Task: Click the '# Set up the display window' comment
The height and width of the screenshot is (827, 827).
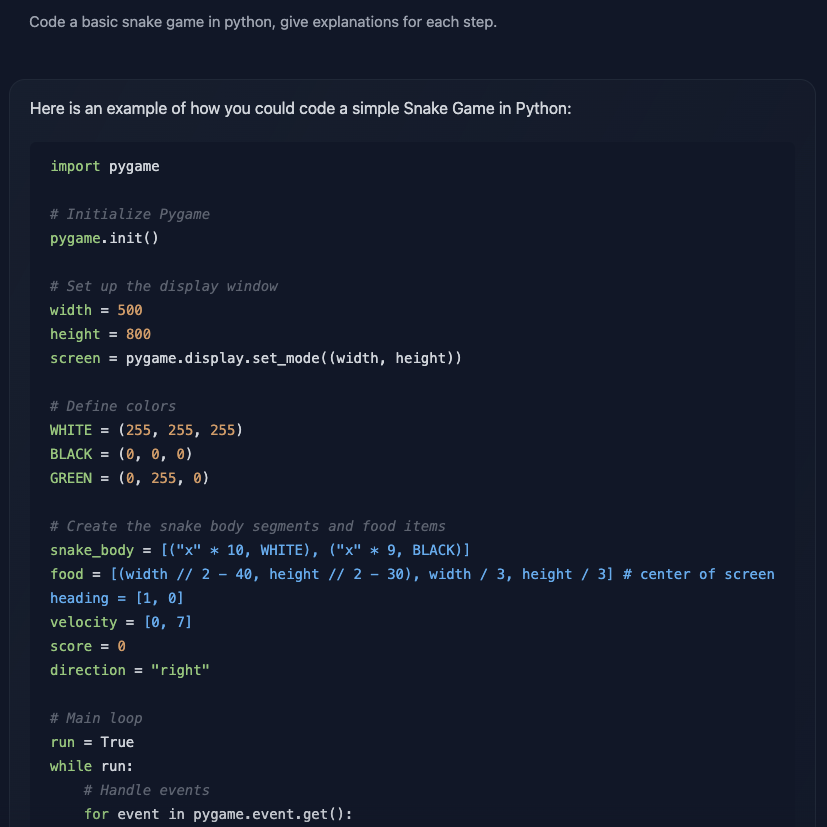Action: (x=164, y=286)
